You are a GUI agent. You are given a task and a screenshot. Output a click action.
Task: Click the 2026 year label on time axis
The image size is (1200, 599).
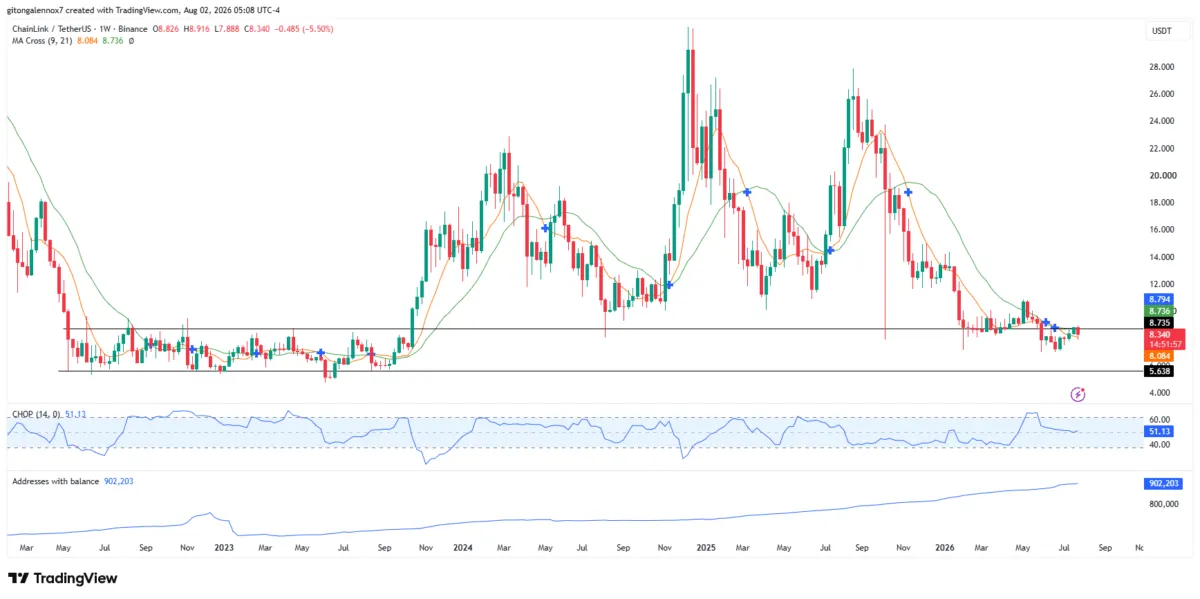946,548
